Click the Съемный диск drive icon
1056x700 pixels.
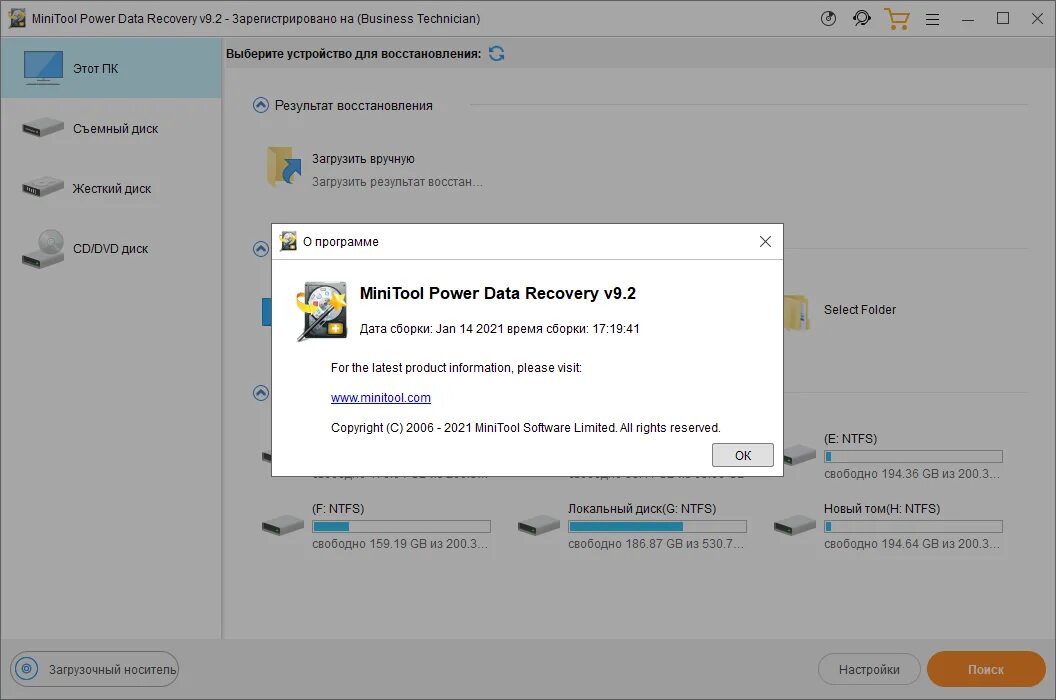[42, 127]
